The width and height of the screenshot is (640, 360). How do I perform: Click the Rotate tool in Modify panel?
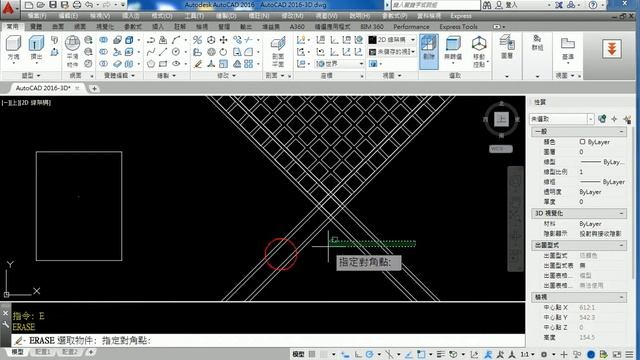[223, 52]
